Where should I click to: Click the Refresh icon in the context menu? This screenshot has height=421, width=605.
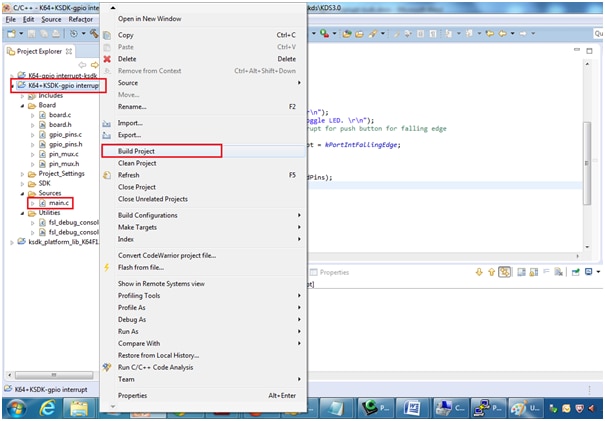[108, 175]
